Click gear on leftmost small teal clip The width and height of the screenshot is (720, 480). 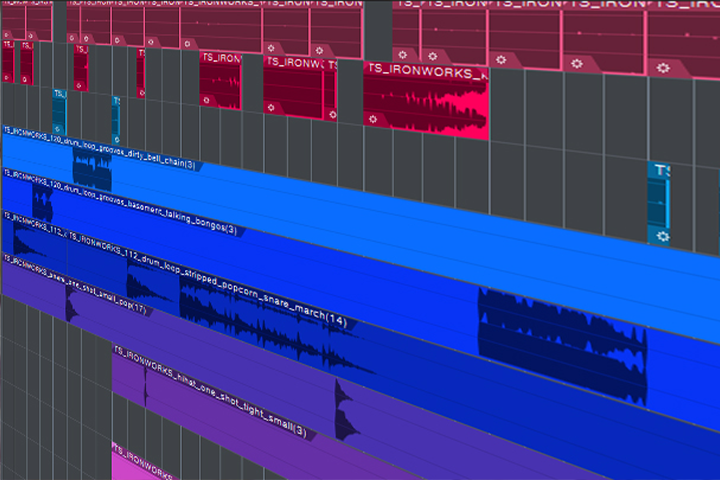[58, 129]
